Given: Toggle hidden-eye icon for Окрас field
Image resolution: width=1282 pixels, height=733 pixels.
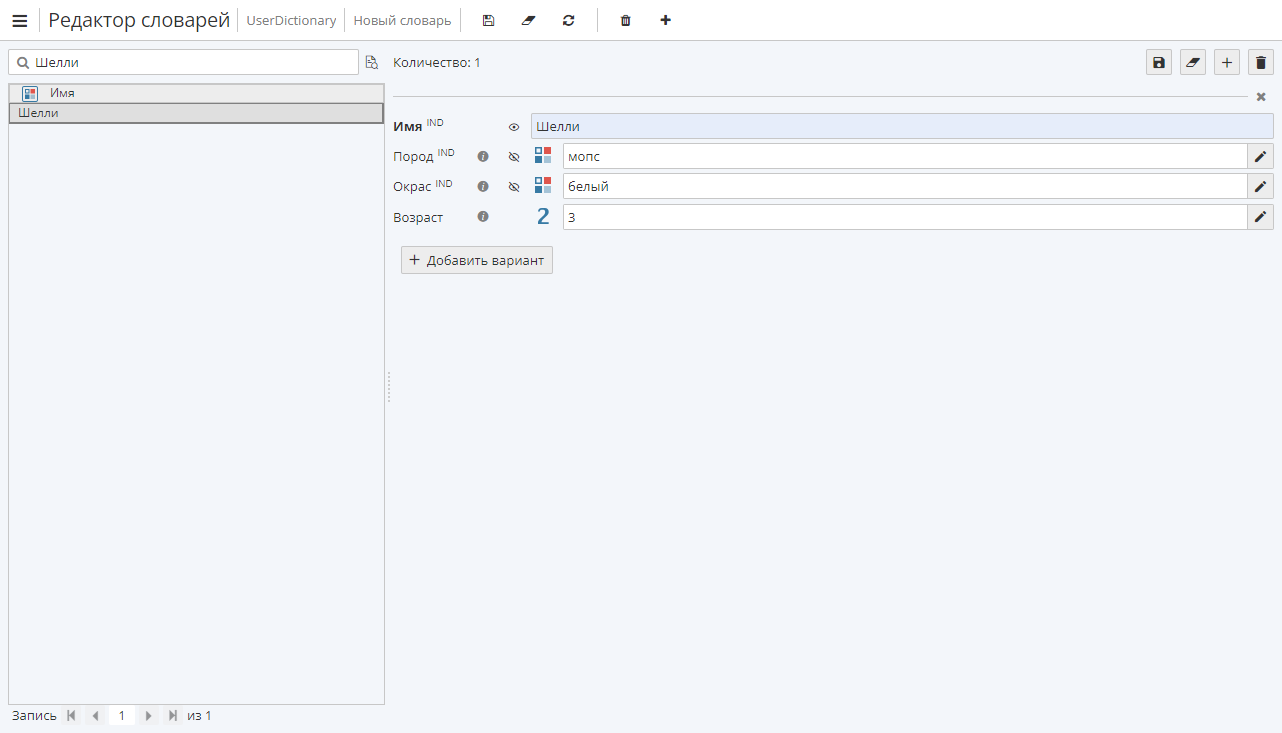Looking at the screenshot, I should coord(514,187).
